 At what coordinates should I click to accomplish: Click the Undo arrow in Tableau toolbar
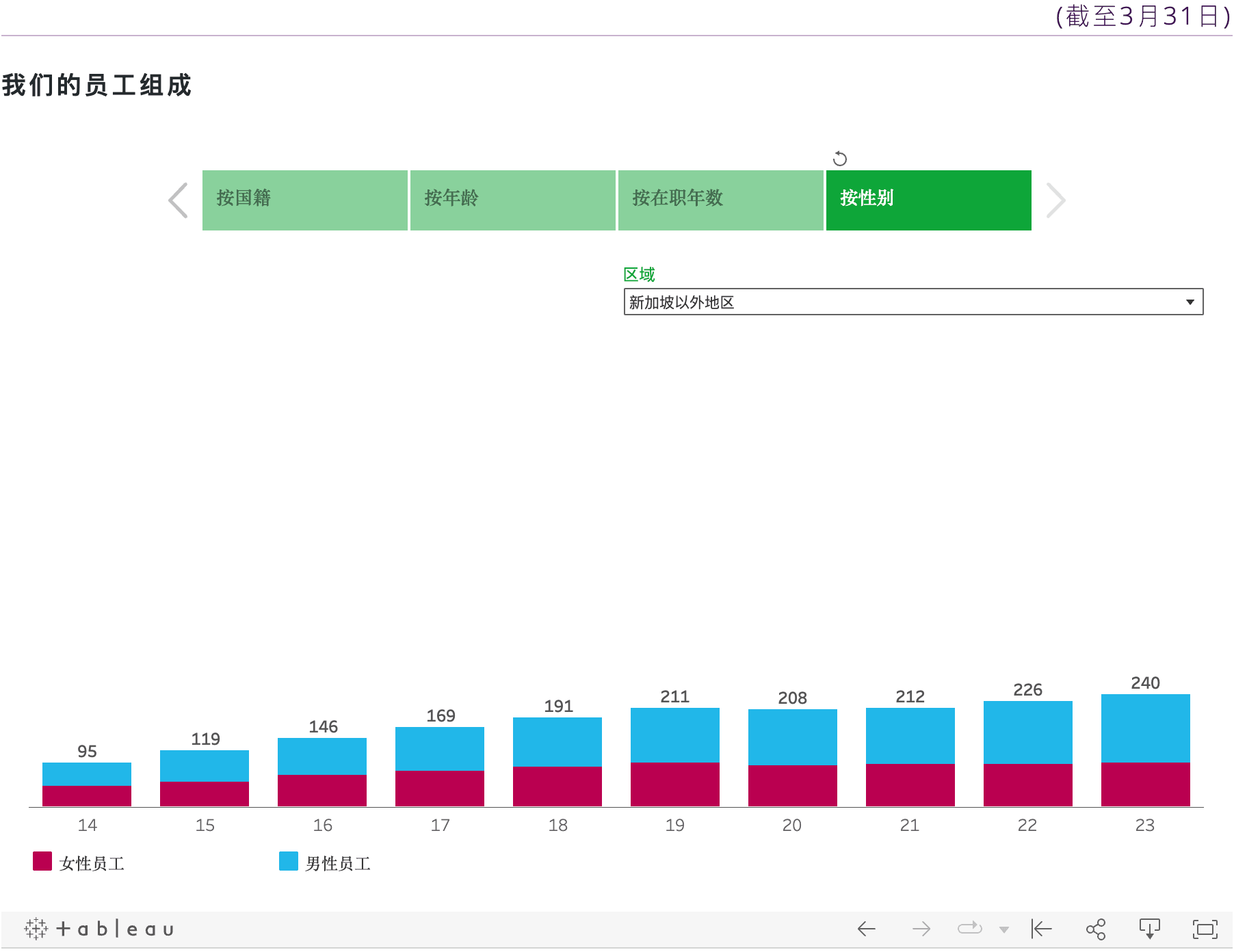click(866, 929)
